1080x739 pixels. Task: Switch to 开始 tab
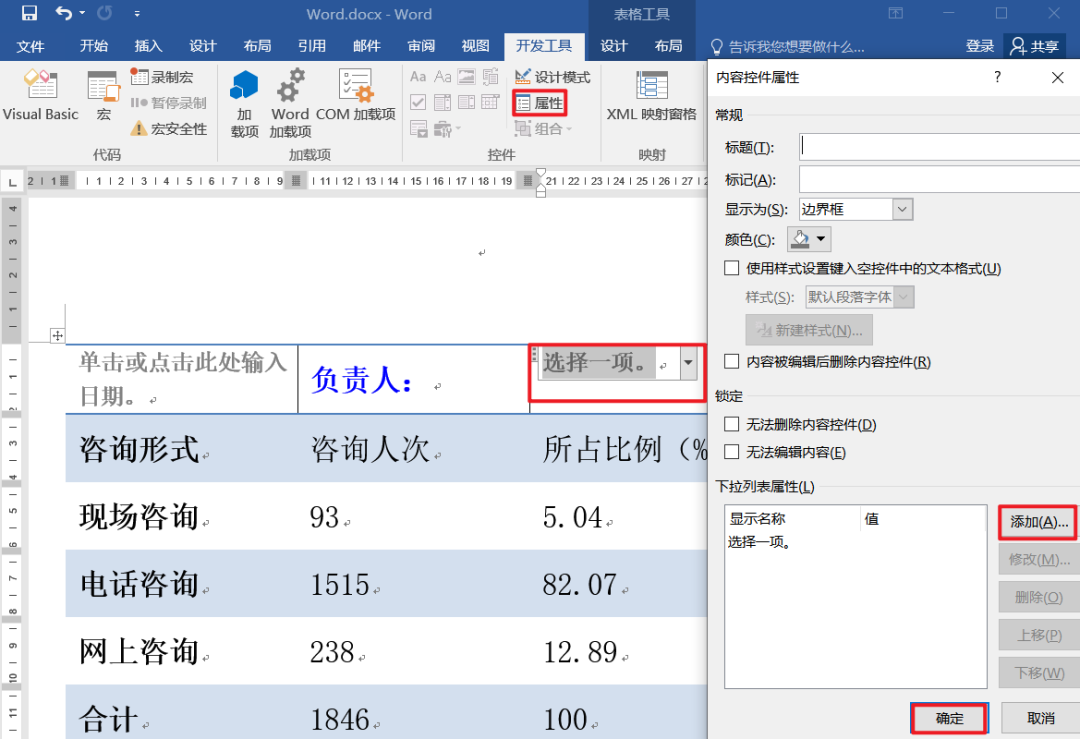(94, 46)
